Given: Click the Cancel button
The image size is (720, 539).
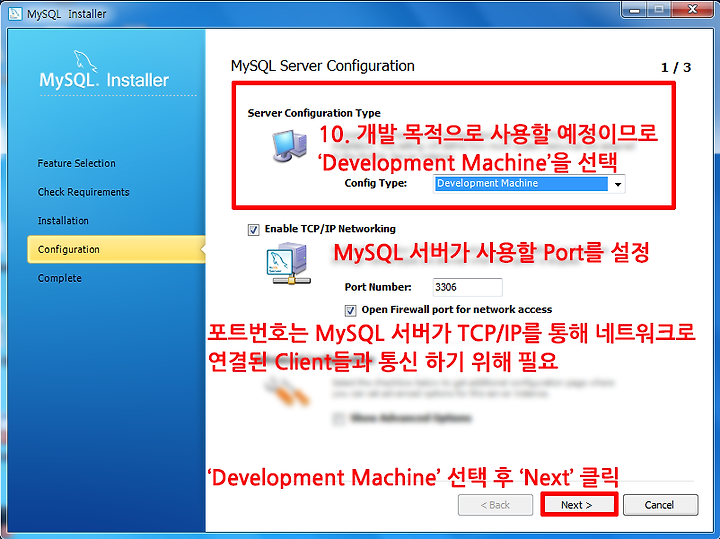Looking at the screenshot, I should pos(660,505).
